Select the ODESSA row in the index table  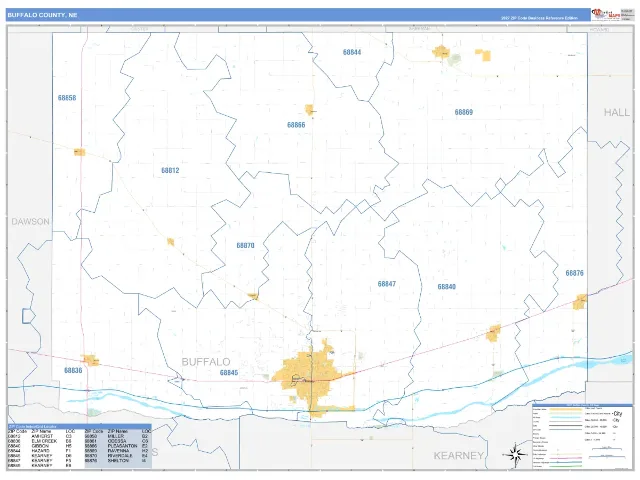tap(118, 441)
